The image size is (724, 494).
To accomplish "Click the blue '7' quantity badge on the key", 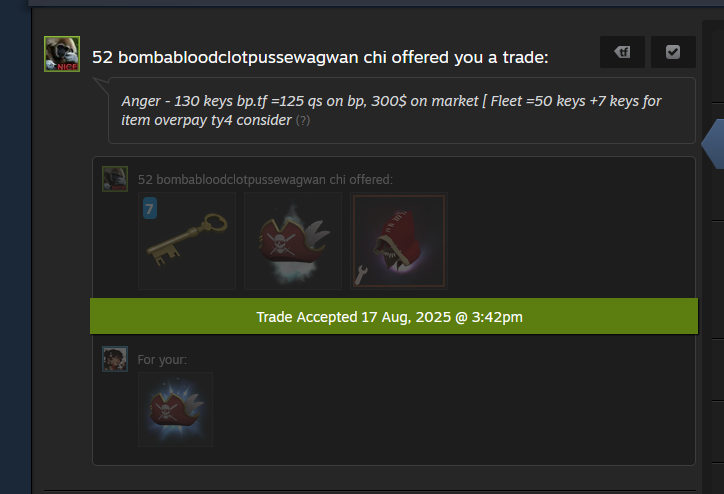I will [150, 208].
